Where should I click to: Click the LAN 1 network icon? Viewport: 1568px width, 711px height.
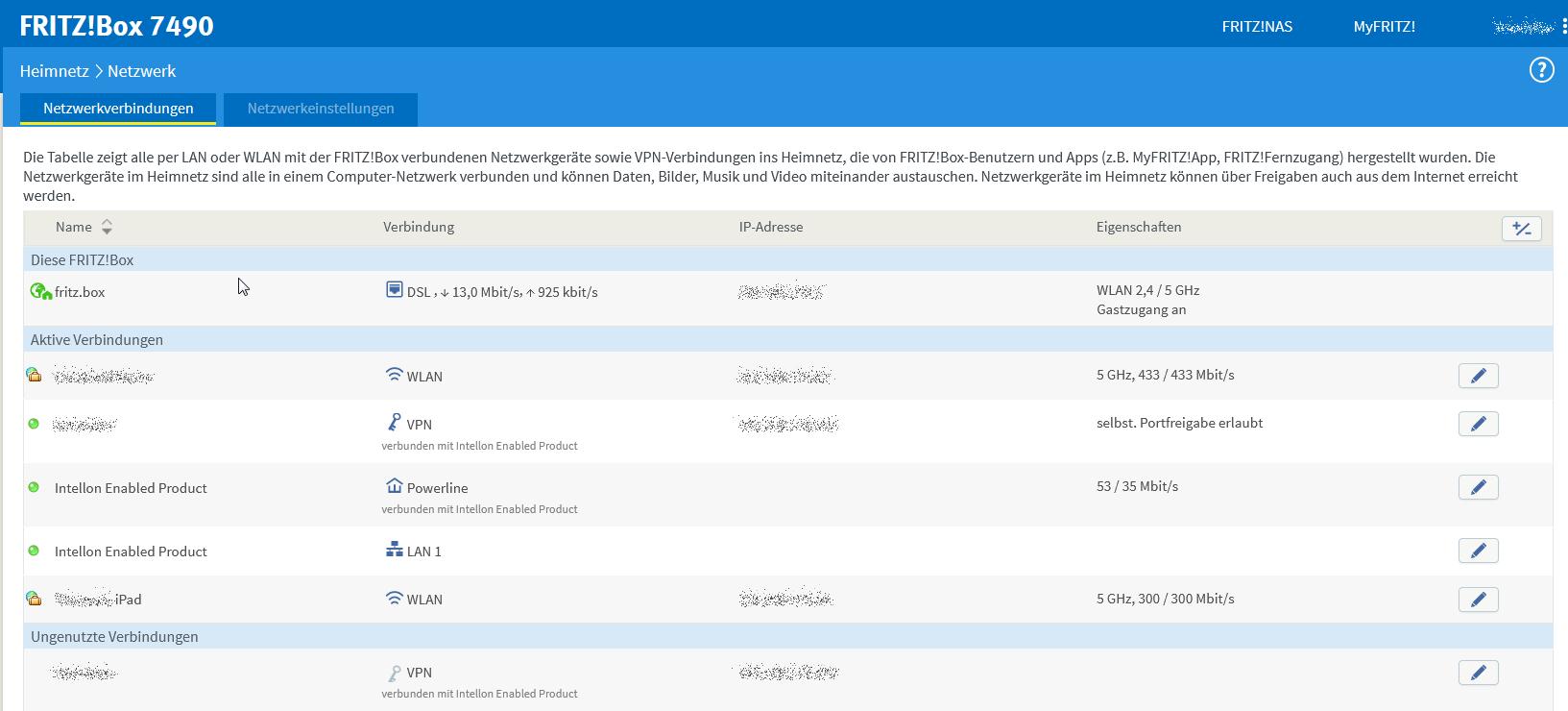(394, 550)
